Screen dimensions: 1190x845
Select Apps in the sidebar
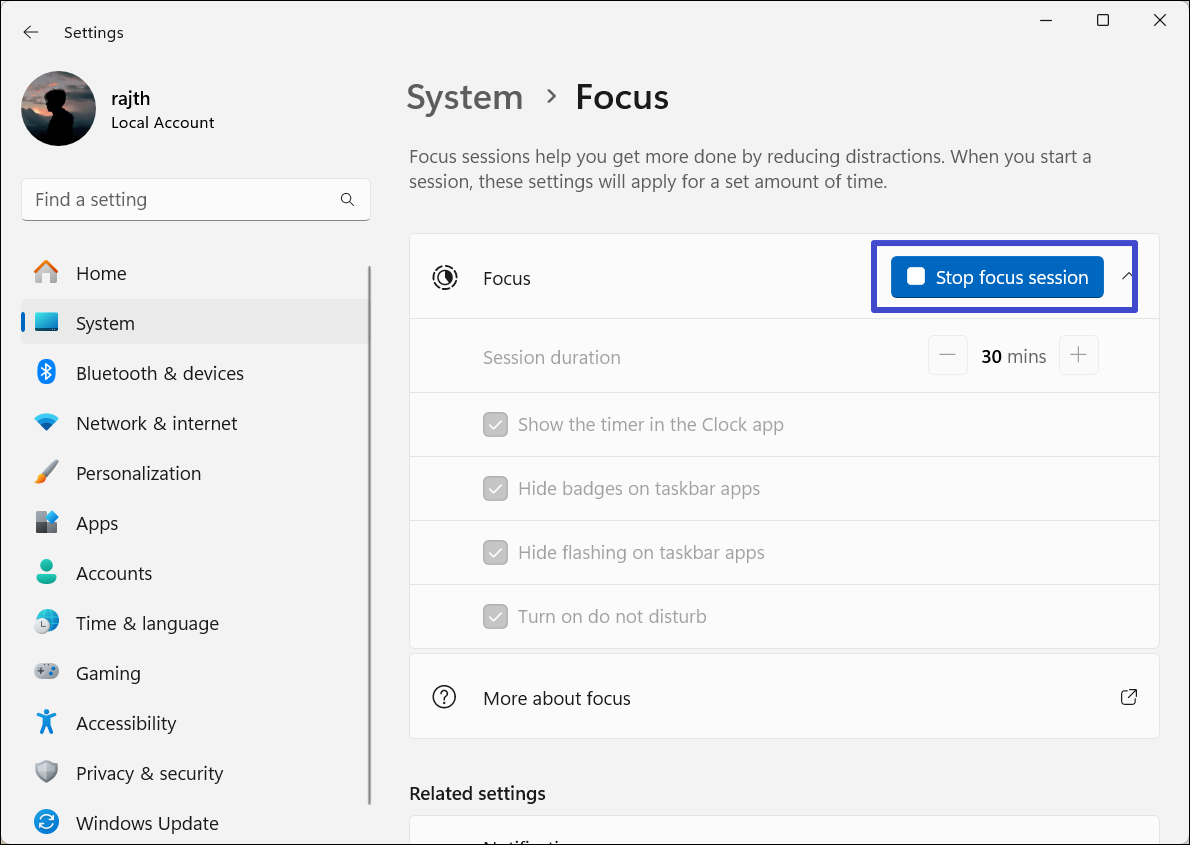click(97, 523)
